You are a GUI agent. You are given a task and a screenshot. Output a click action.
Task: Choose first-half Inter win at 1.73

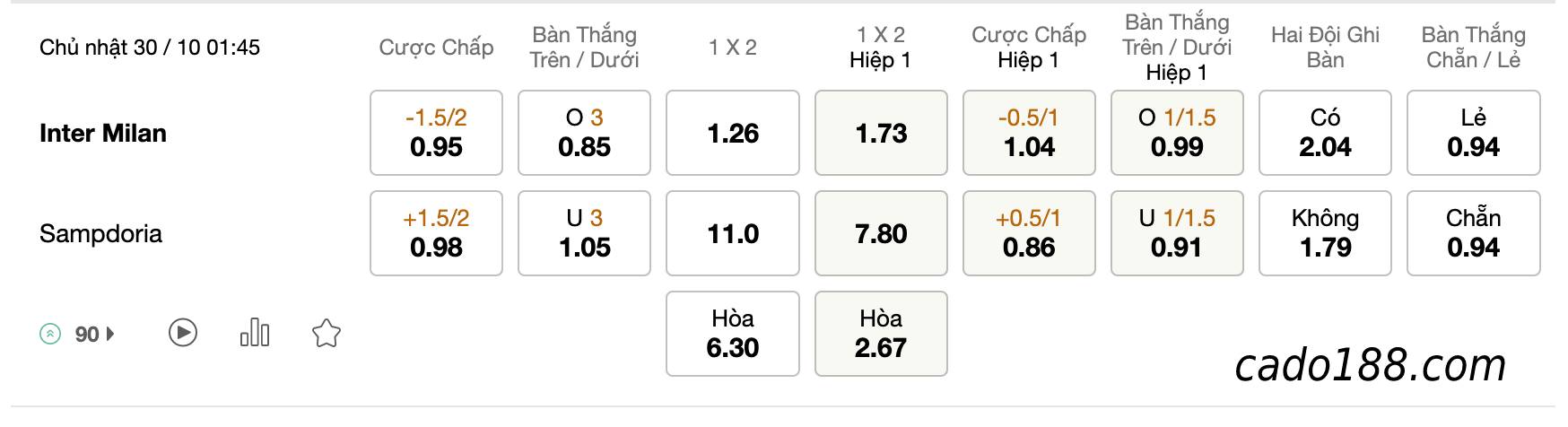click(881, 133)
